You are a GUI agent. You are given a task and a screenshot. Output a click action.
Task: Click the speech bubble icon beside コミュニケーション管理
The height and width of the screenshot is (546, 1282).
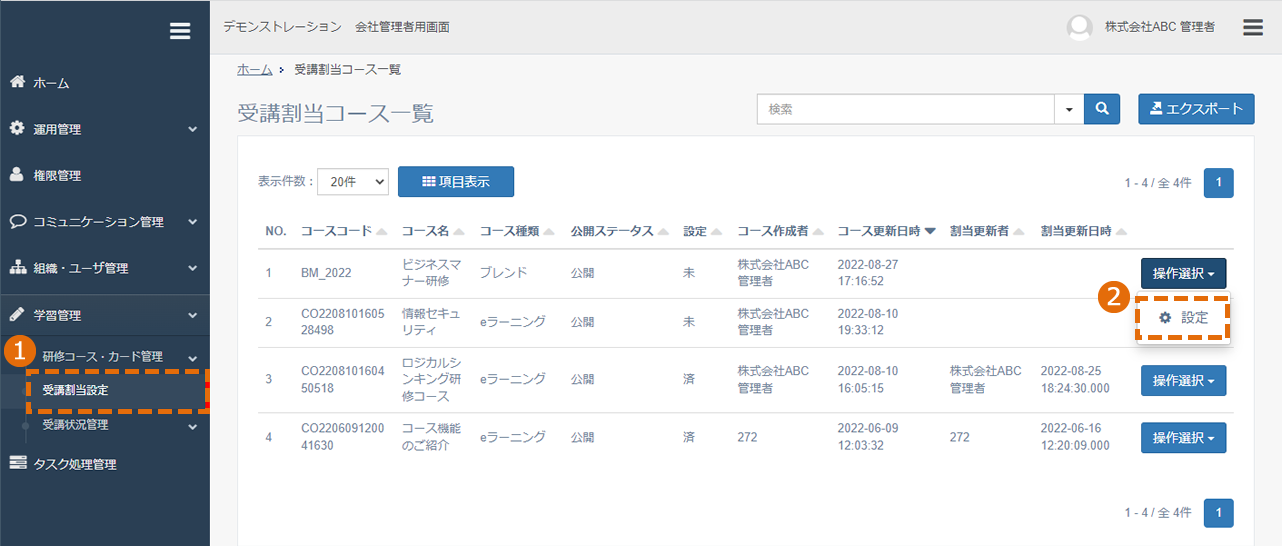pyautogui.click(x=17, y=221)
